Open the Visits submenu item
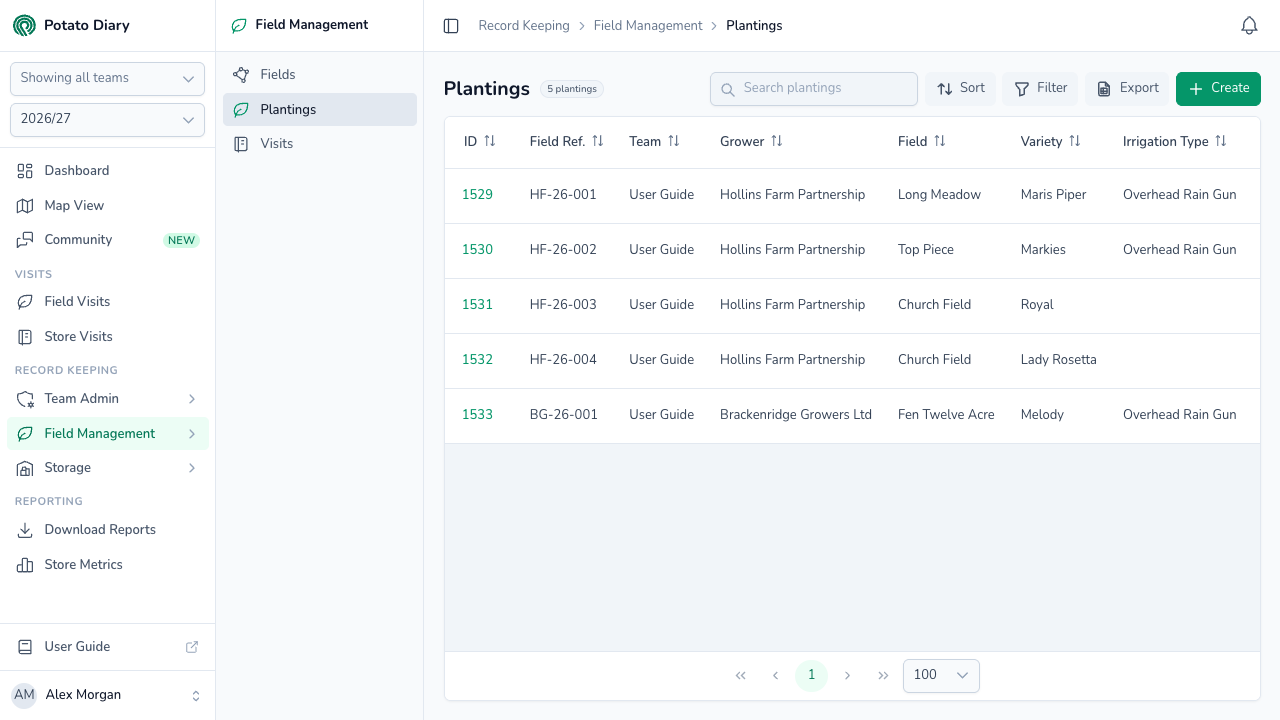Screen dimensions: 1280x720 320,144
